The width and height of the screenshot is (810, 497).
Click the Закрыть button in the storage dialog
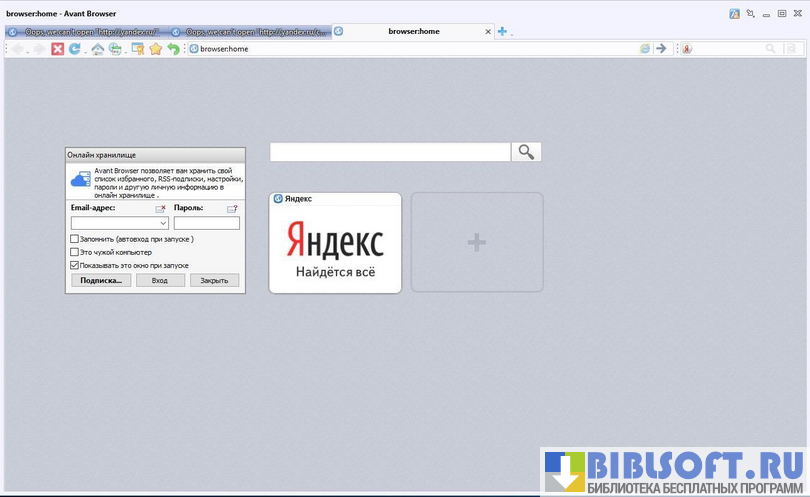(214, 281)
